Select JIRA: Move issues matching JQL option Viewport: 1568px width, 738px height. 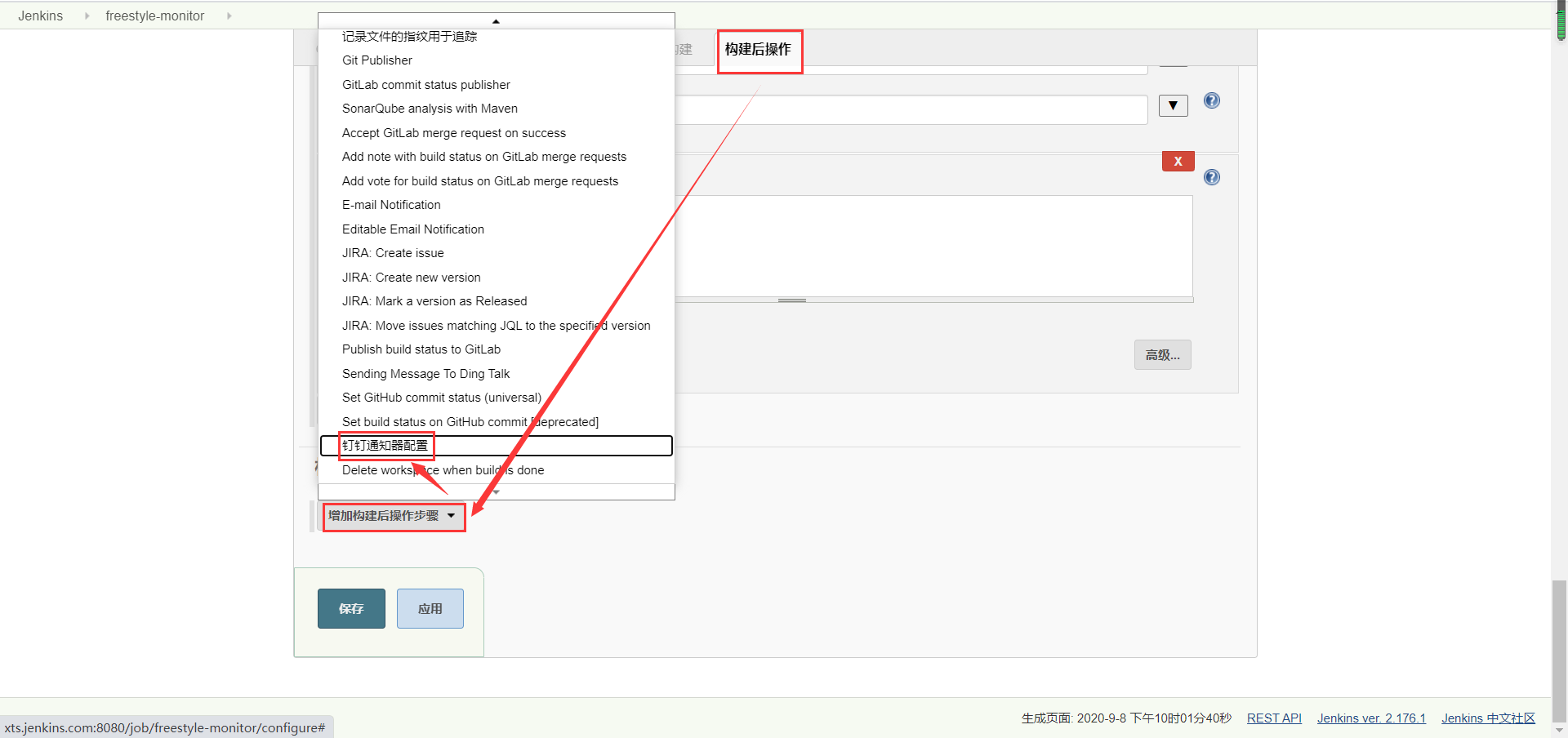pos(496,326)
